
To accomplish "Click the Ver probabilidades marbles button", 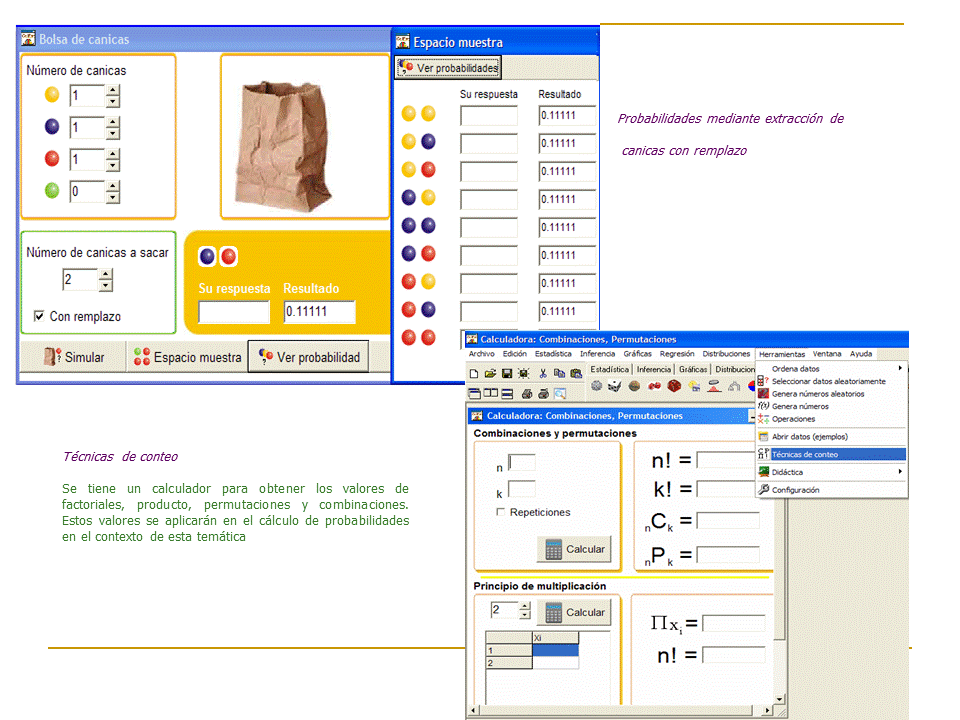I will 448,68.
